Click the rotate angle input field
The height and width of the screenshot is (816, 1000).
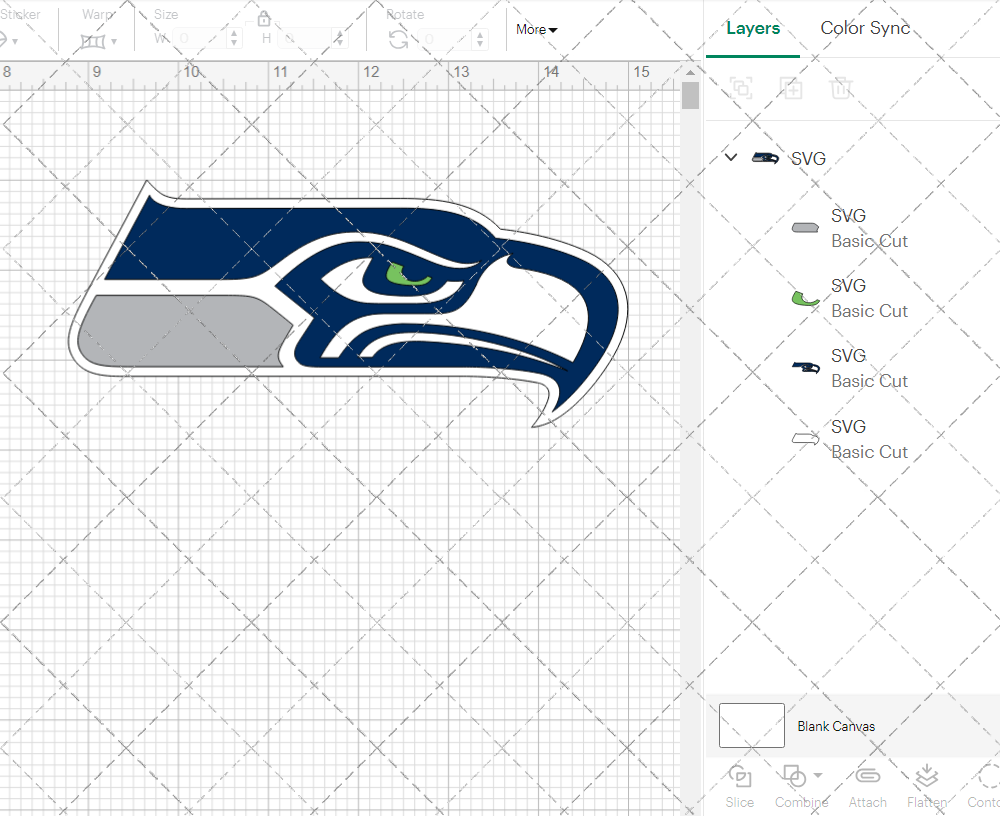pos(446,39)
